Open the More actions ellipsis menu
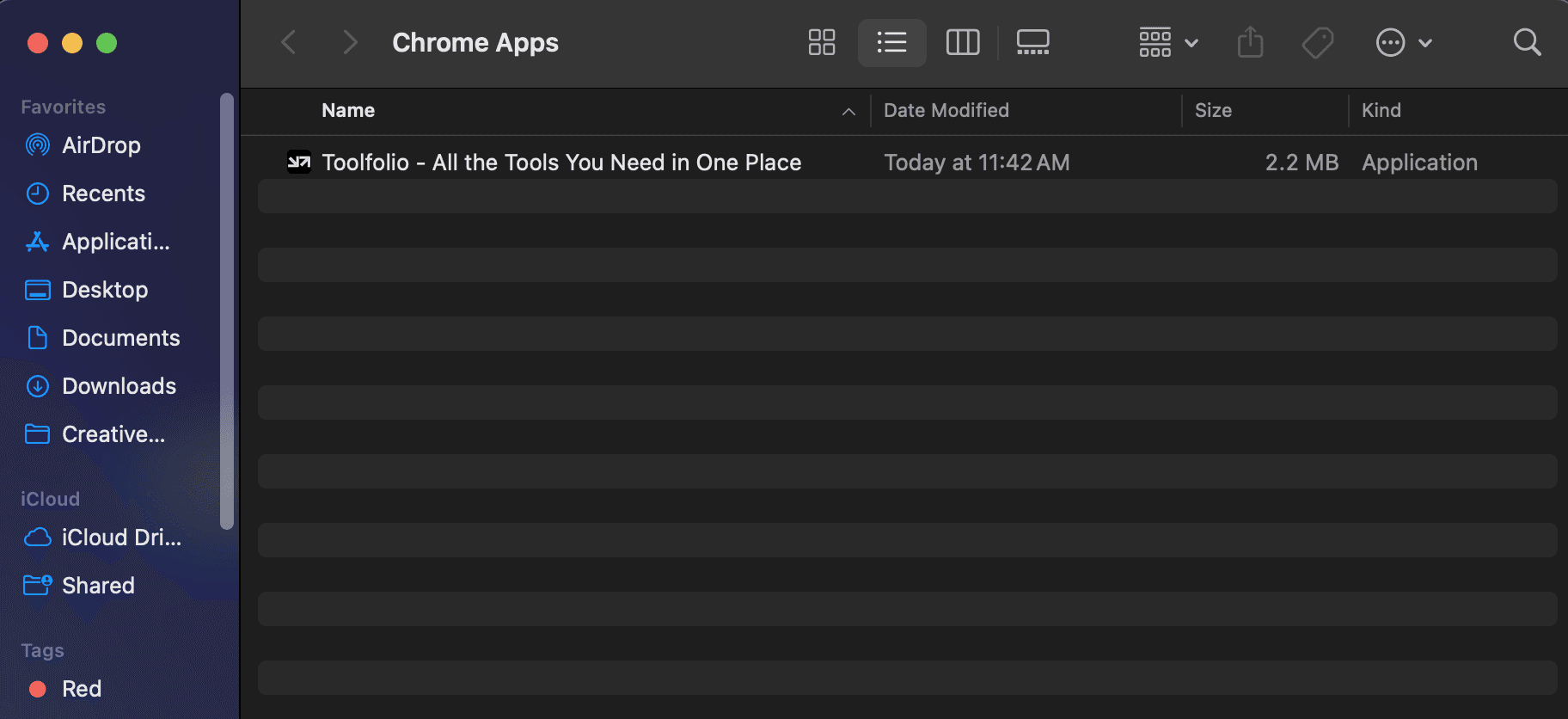Viewport: 1568px width, 719px height. coord(1403,42)
